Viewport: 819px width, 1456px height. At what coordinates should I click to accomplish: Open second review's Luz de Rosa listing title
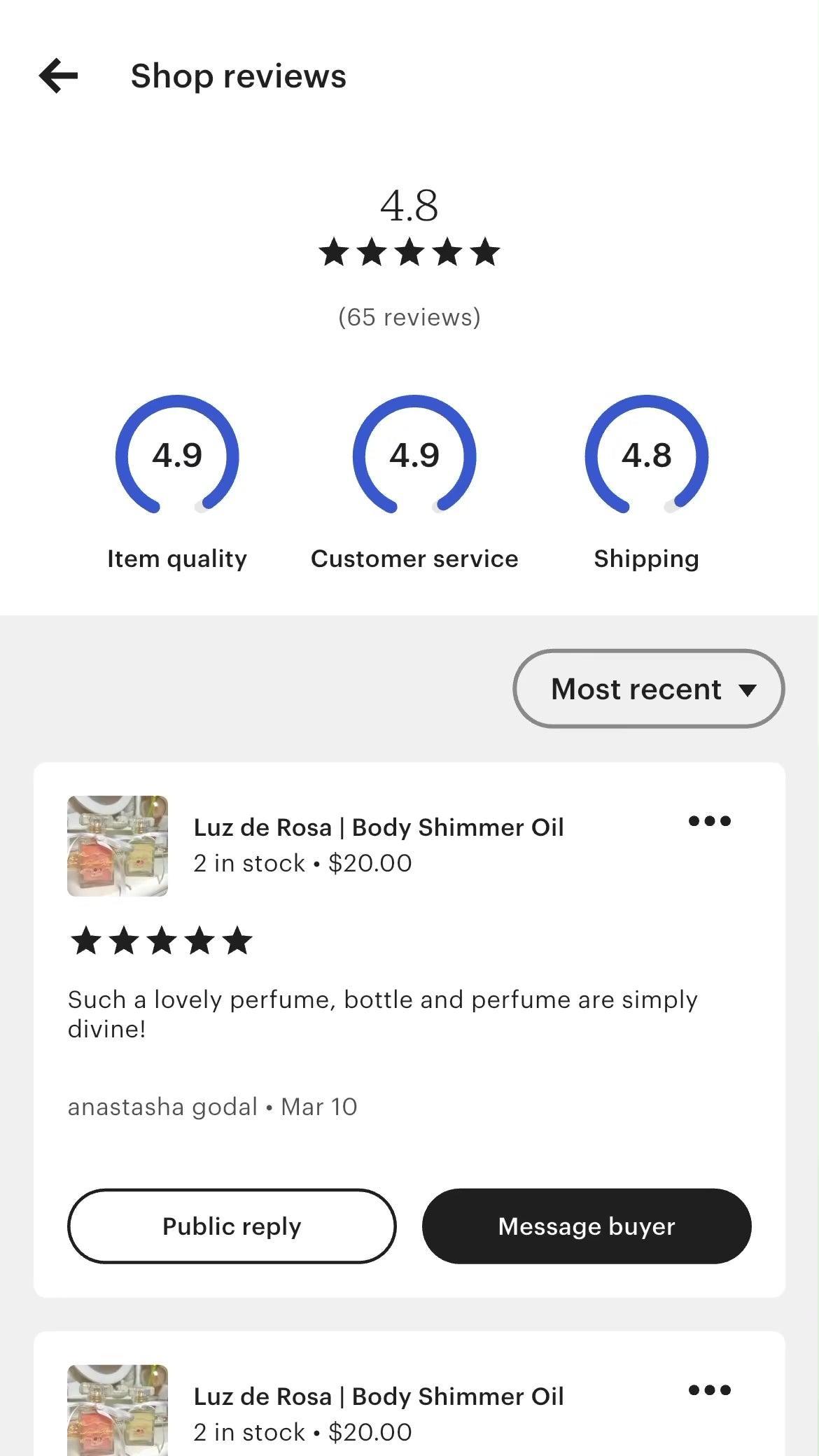coord(378,1396)
